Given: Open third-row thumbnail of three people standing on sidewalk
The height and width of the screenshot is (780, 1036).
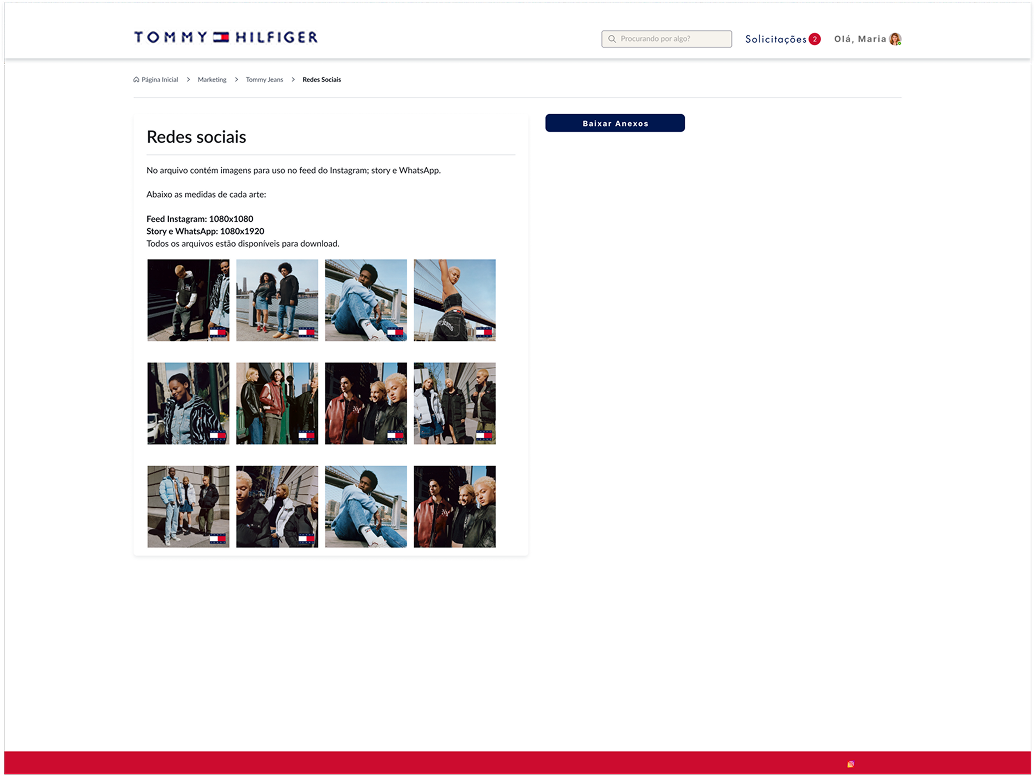Looking at the screenshot, I should pos(188,507).
